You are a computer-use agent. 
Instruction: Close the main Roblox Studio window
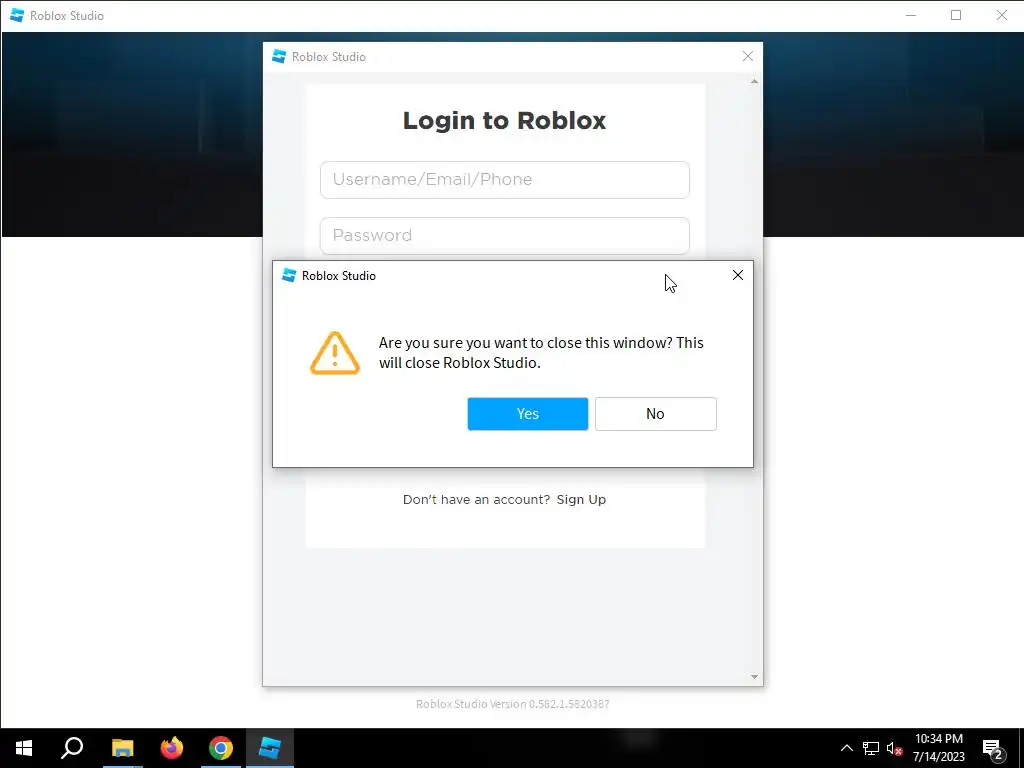click(1002, 15)
